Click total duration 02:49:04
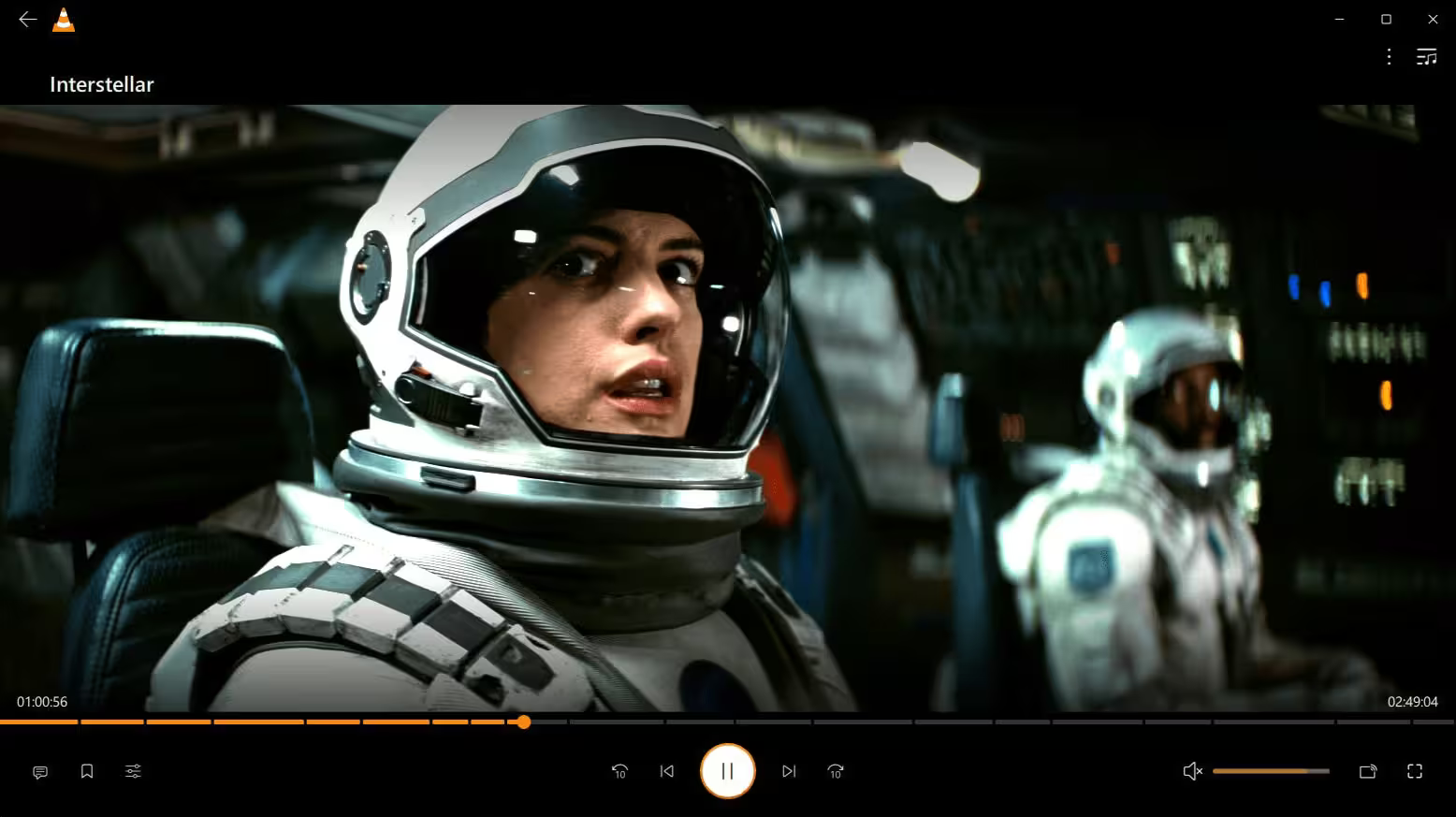The height and width of the screenshot is (817, 1456). point(1412,702)
